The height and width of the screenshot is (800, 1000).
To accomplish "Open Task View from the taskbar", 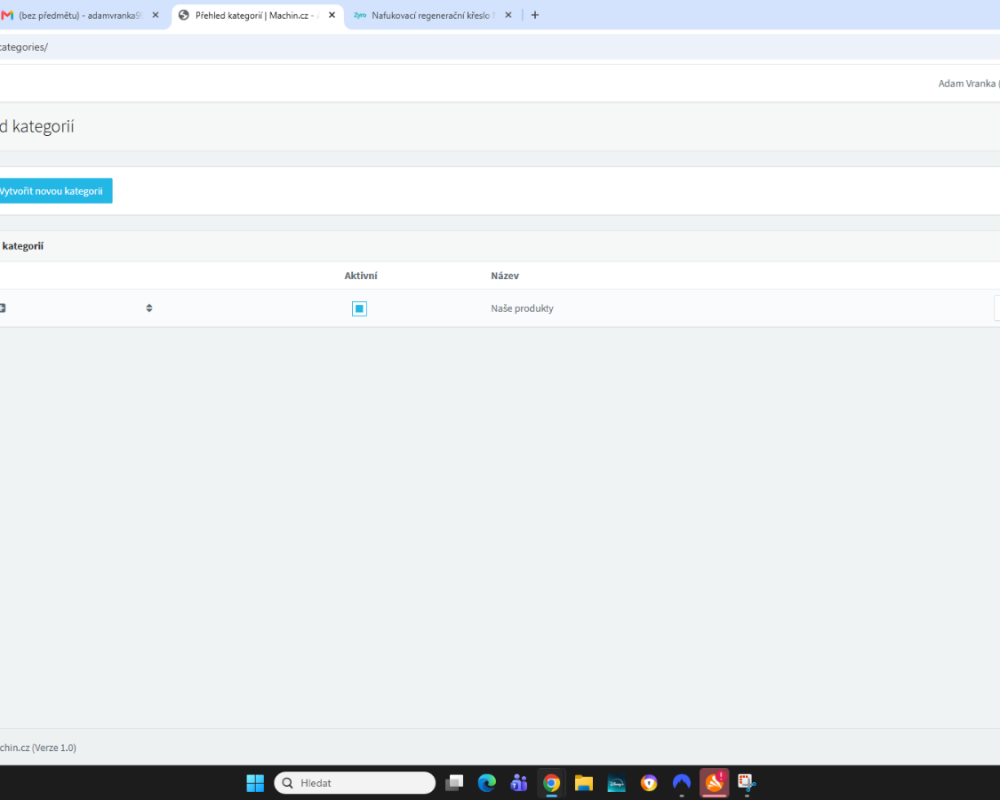I will click(x=454, y=783).
